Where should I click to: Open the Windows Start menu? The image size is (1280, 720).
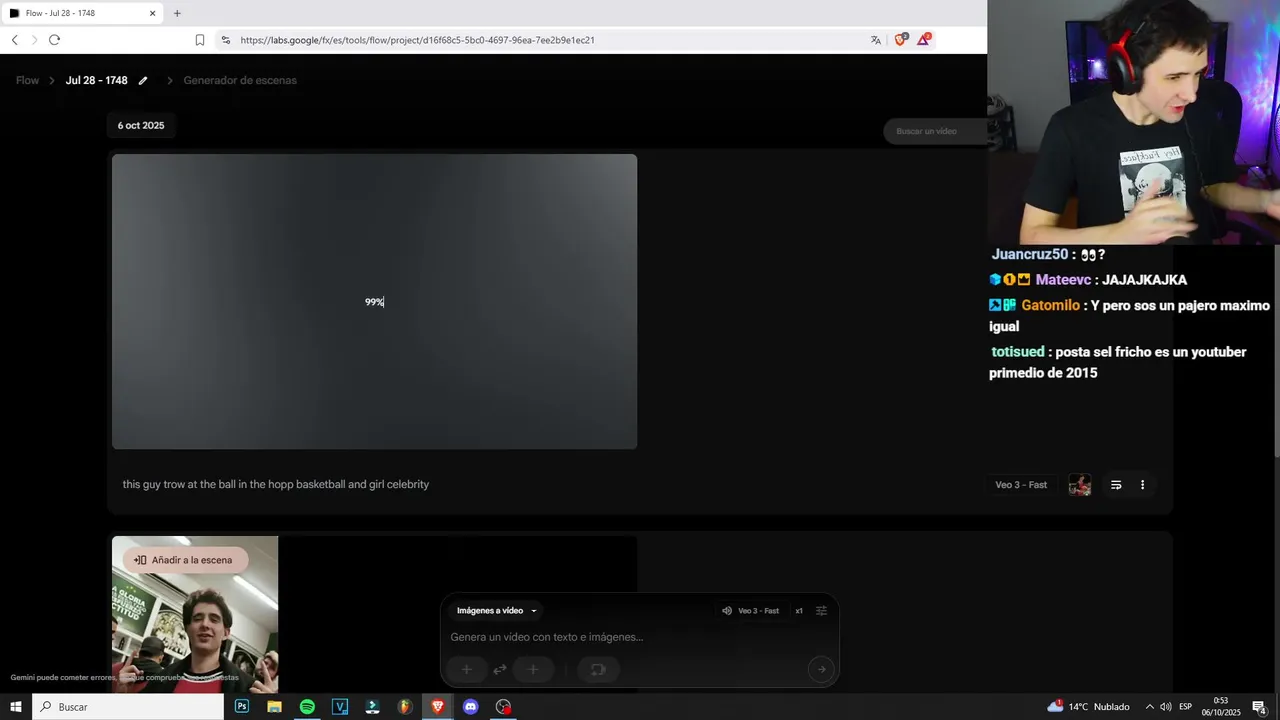pyautogui.click(x=16, y=707)
